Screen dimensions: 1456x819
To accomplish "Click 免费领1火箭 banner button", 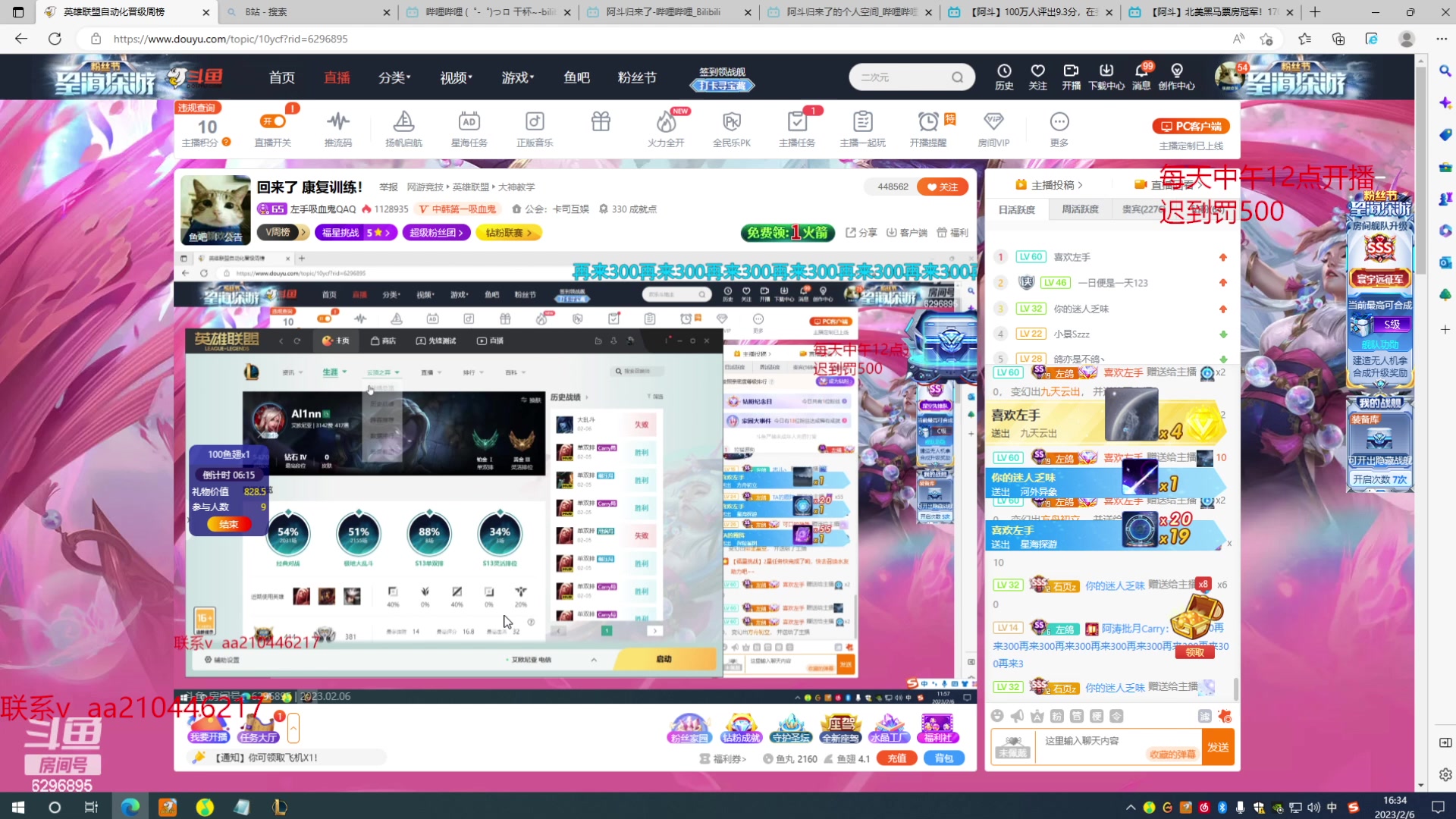I will 788,232.
